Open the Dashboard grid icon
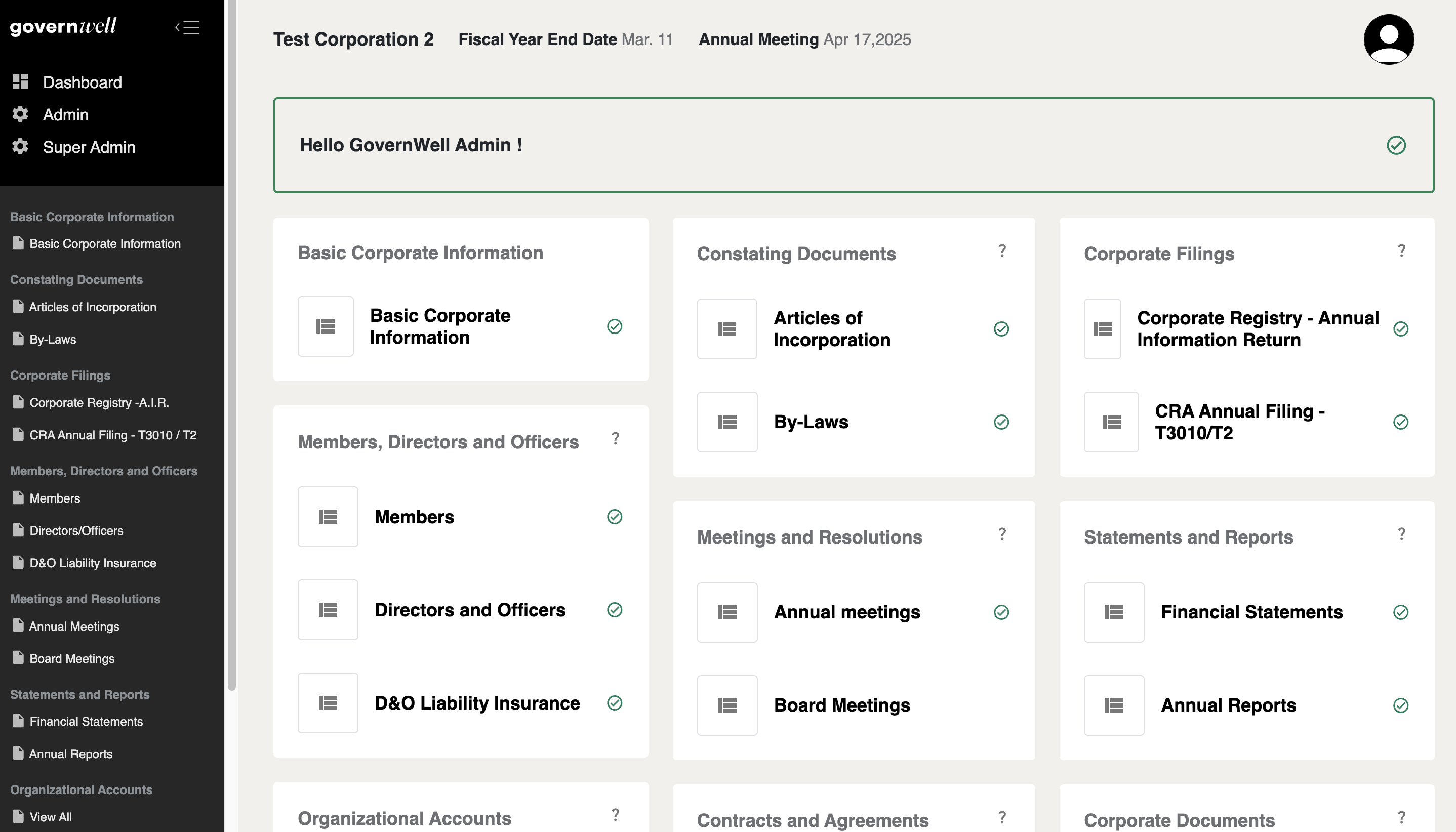This screenshot has height=832, width=1456. pyautogui.click(x=20, y=81)
